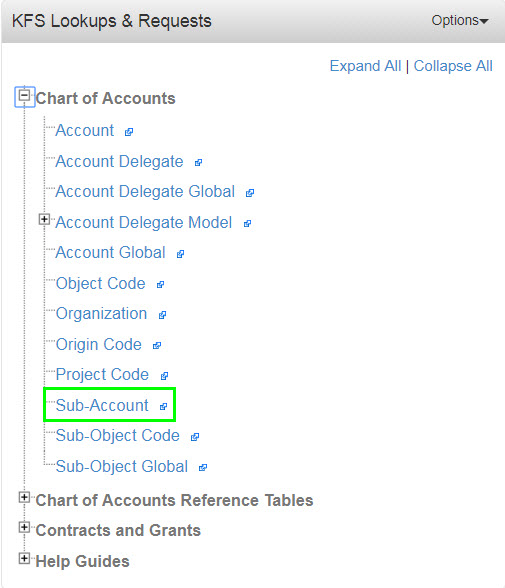Click the Expand All link

[365, 66]
